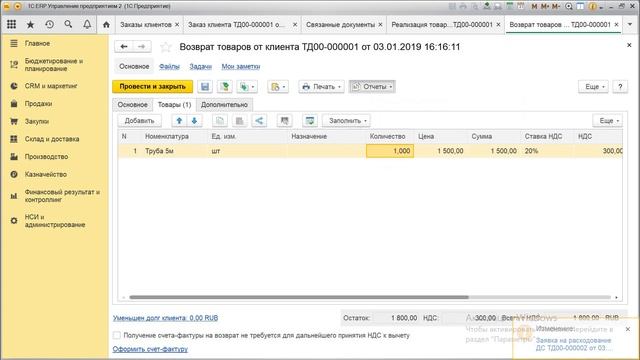Click the Количество field 1,000
This screenshot has width=640, height=360.
[x=390, y=151]
